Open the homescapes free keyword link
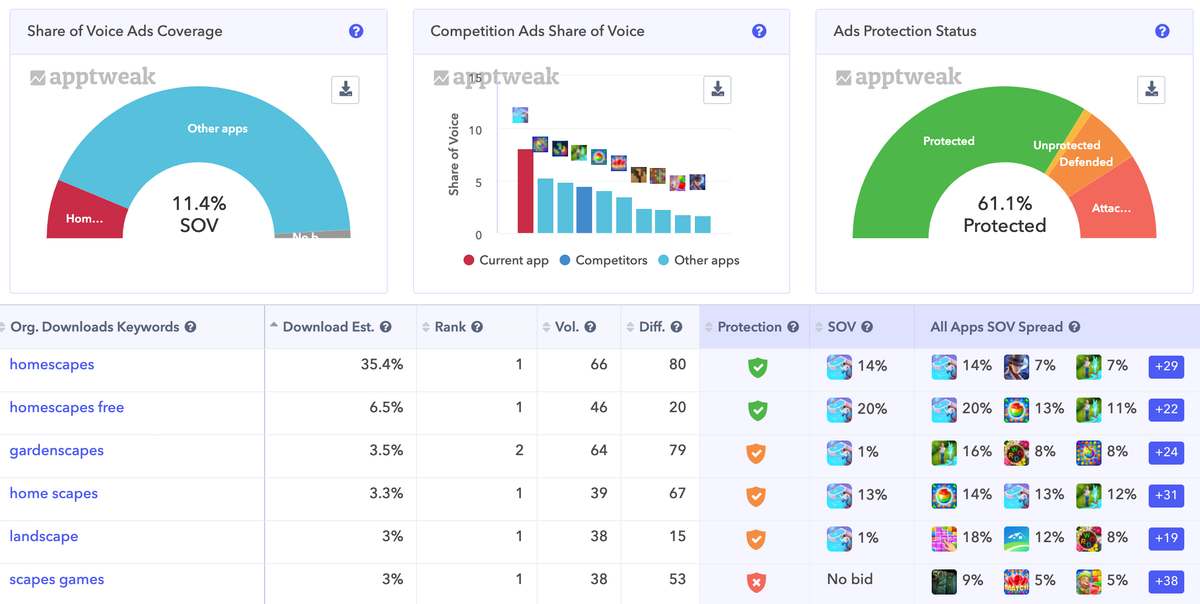Image resolution: width=1200 pixels, height=604 pixels. 66,408
